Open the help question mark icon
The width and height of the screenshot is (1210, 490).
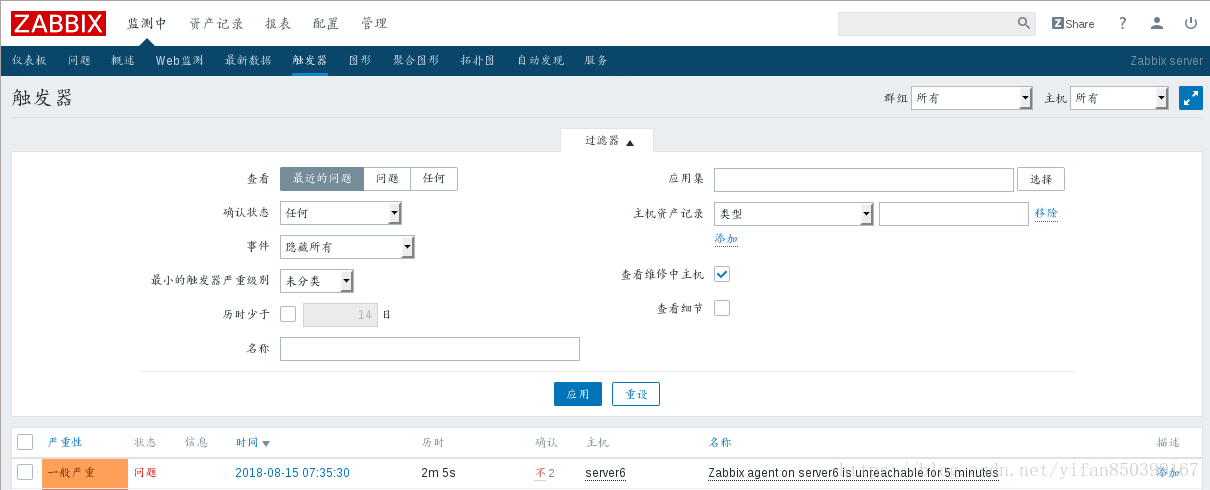point(1123,23)
